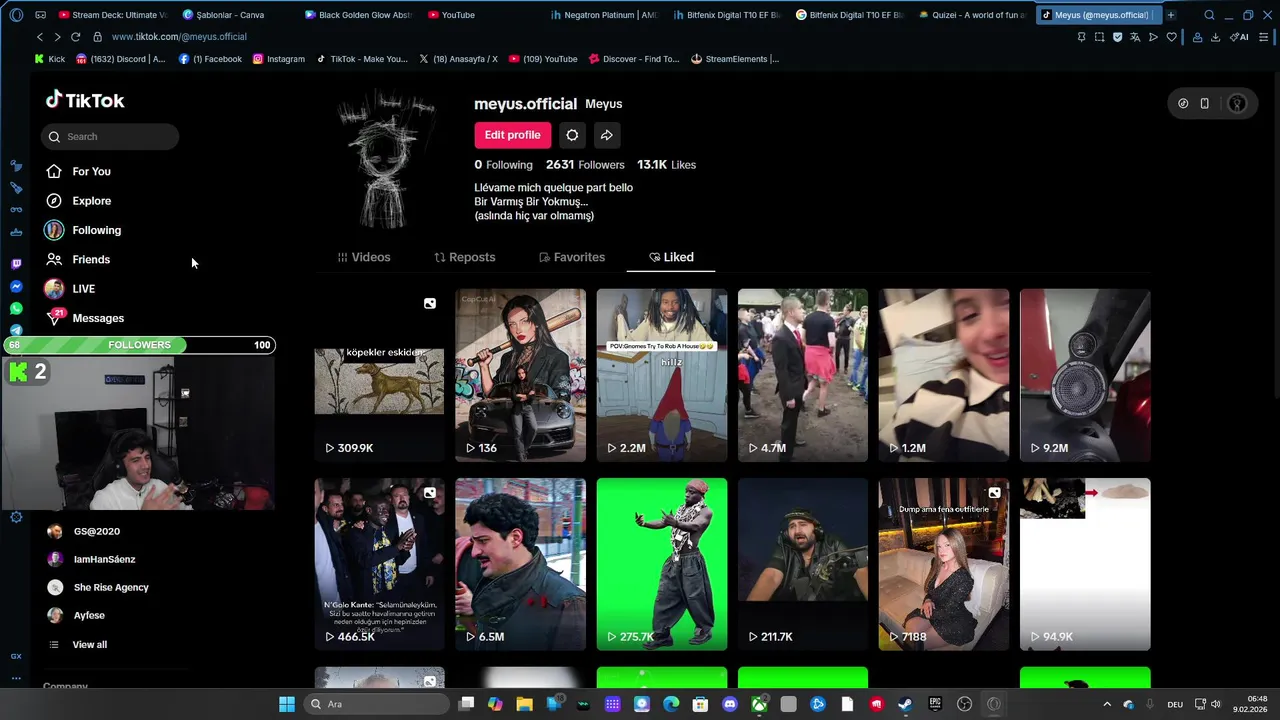The image size is (1280, 720).
Task: Click the Windows taskbar search box
Action: (x=375, y=704)
